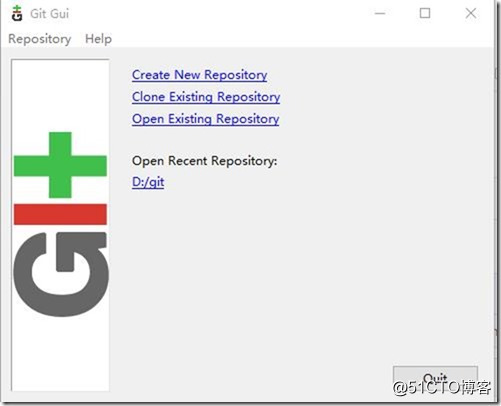Click the Quit button
The image size is (501, 406).
pos(435,378)
